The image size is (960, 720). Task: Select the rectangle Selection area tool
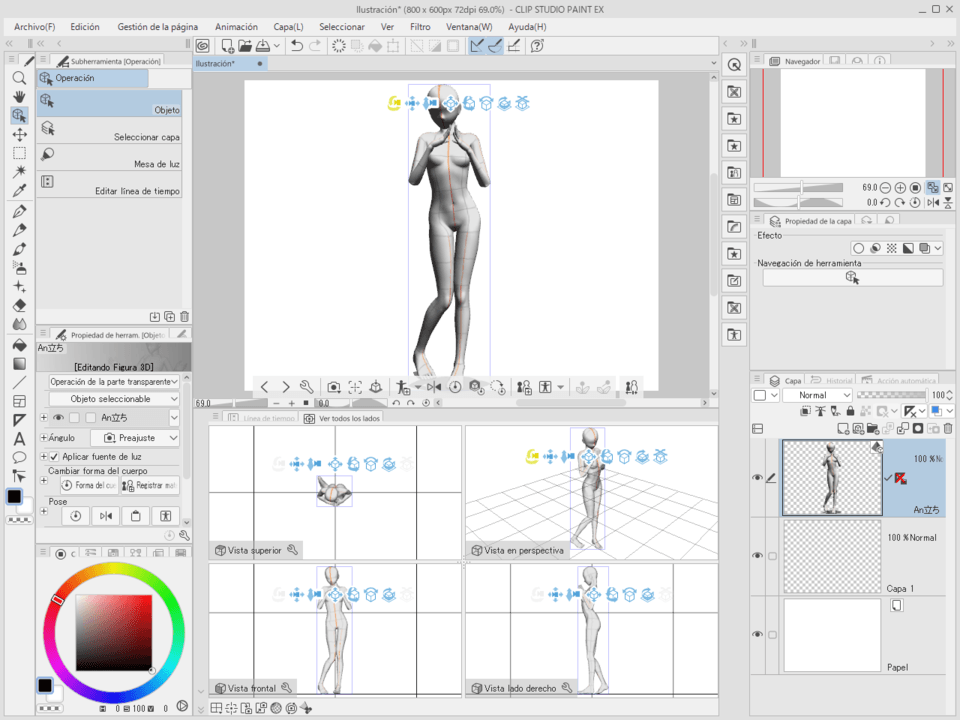pyautogui.click(x=19, y=153)
